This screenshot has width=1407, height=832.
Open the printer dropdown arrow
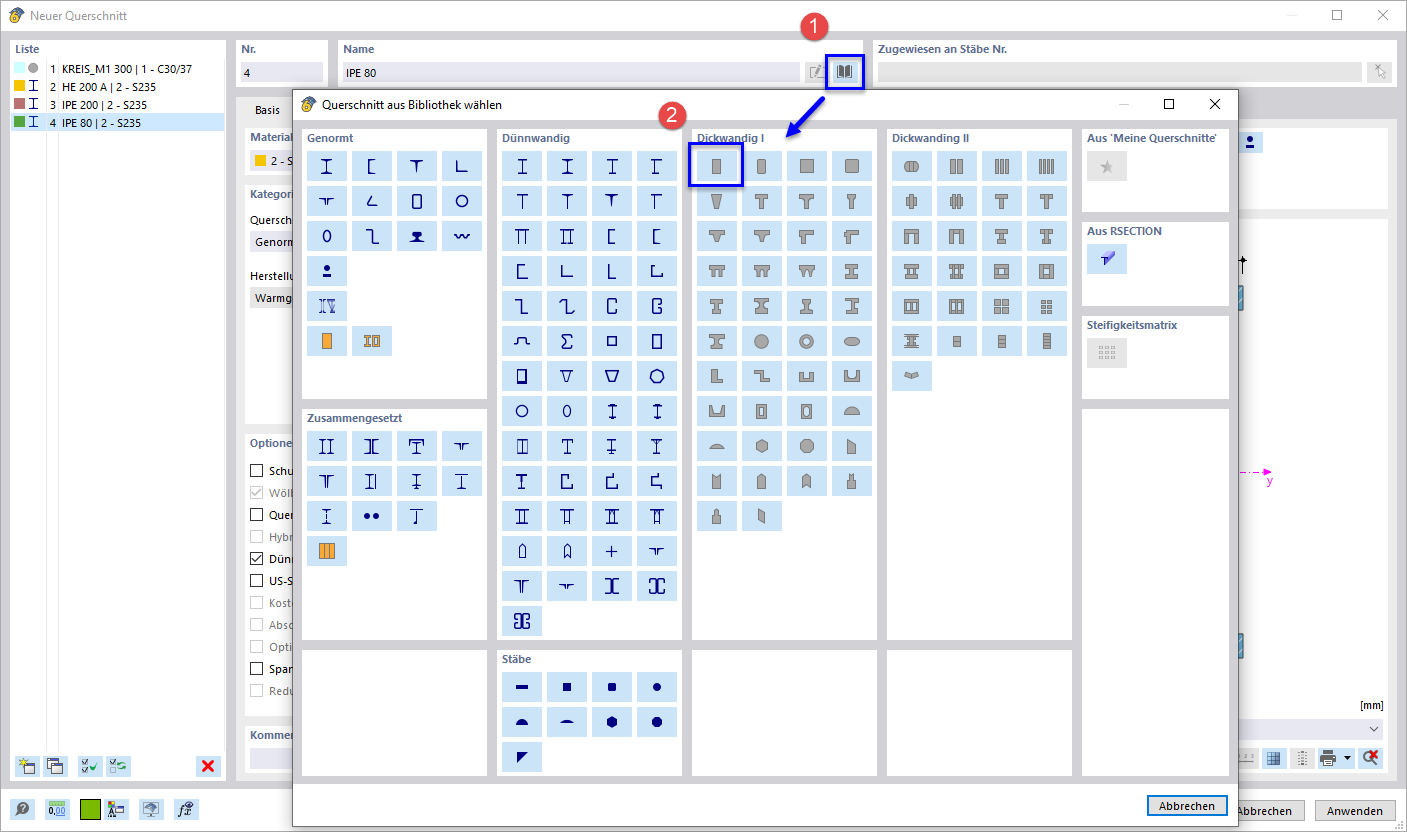(x=1347, y=758)
